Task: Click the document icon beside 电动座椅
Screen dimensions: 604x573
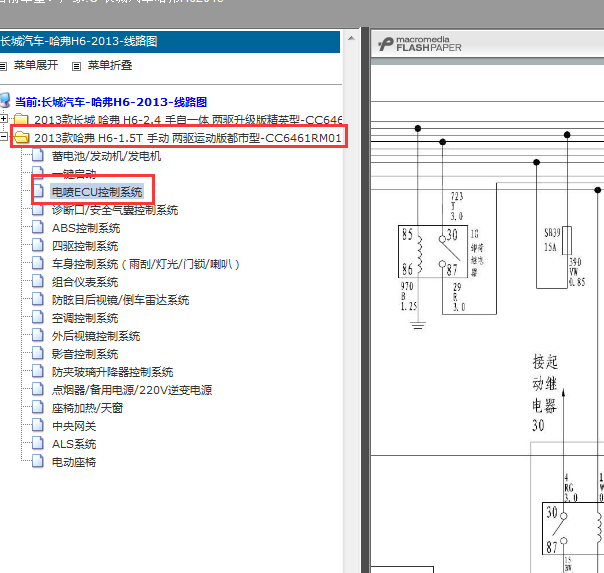Action: tap(38, 461)
